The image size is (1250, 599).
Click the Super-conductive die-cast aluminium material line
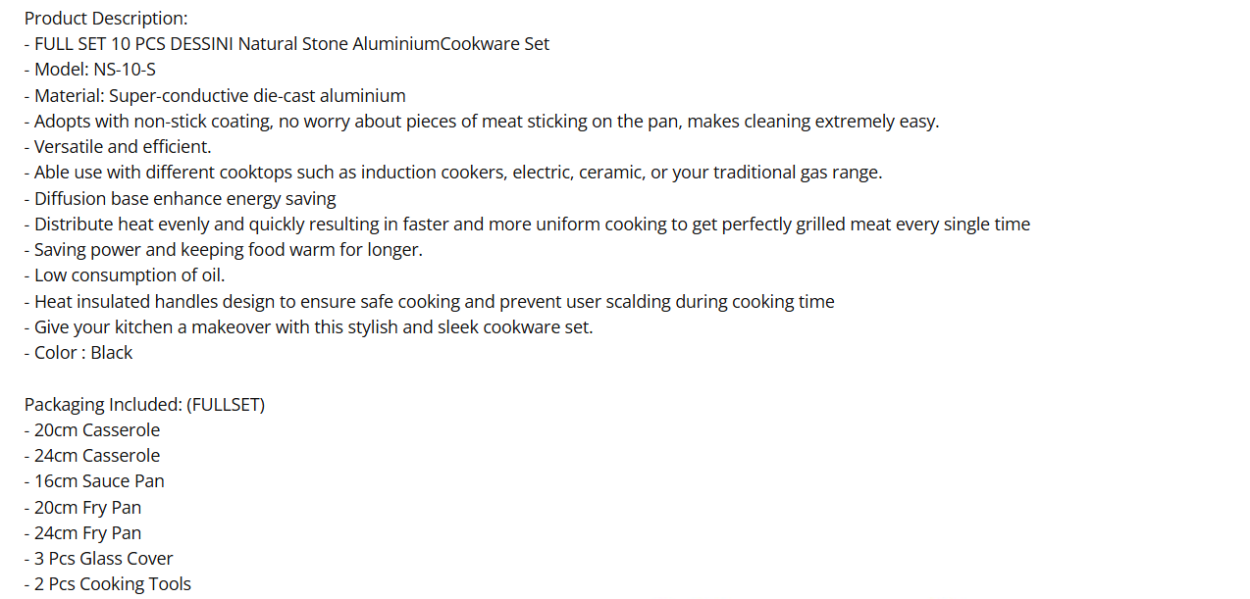coord(215,96)
